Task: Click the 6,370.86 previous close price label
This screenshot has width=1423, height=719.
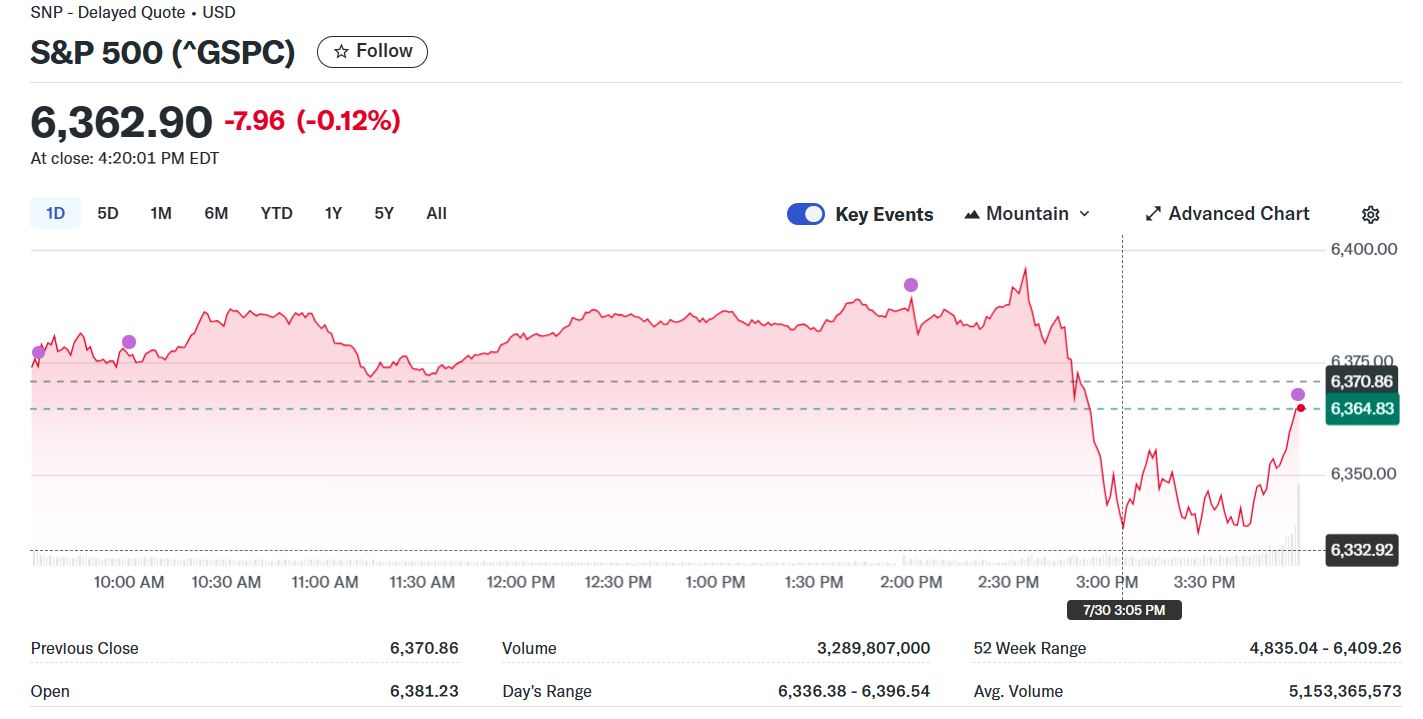Action: tap(1361, 381)
